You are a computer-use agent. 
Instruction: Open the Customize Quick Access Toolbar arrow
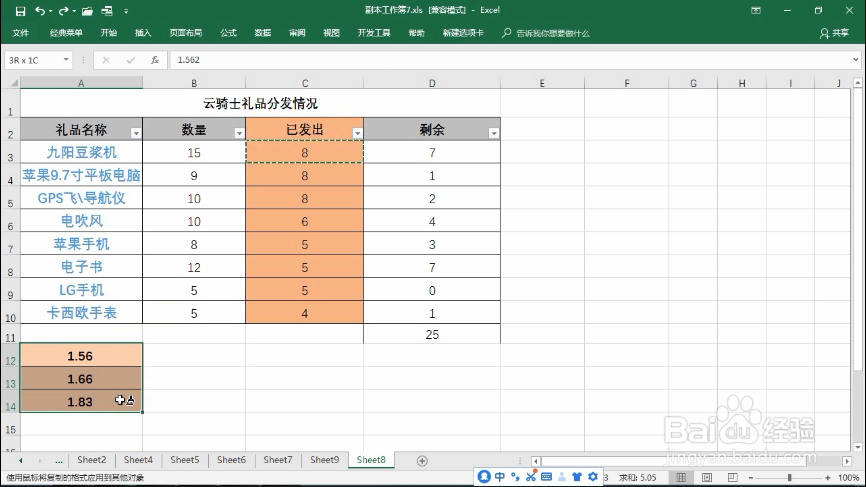point(126,11)
